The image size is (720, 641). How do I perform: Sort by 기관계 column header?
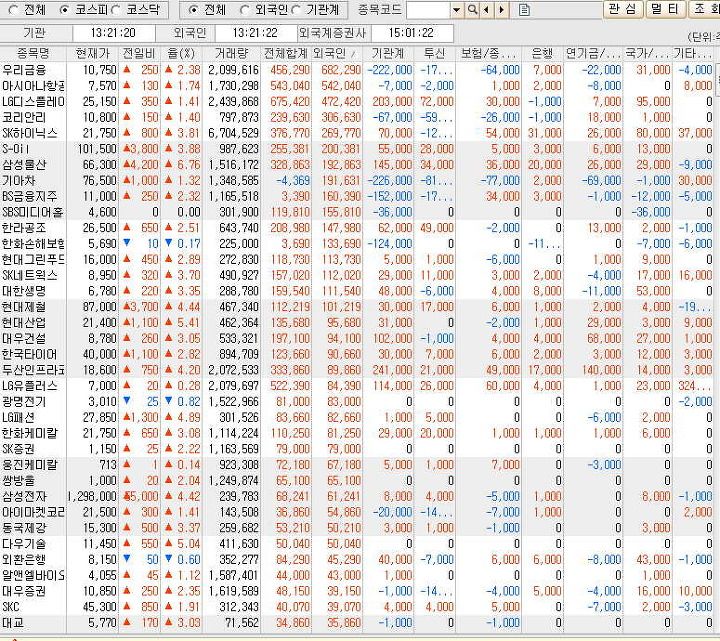coord(388,53)
